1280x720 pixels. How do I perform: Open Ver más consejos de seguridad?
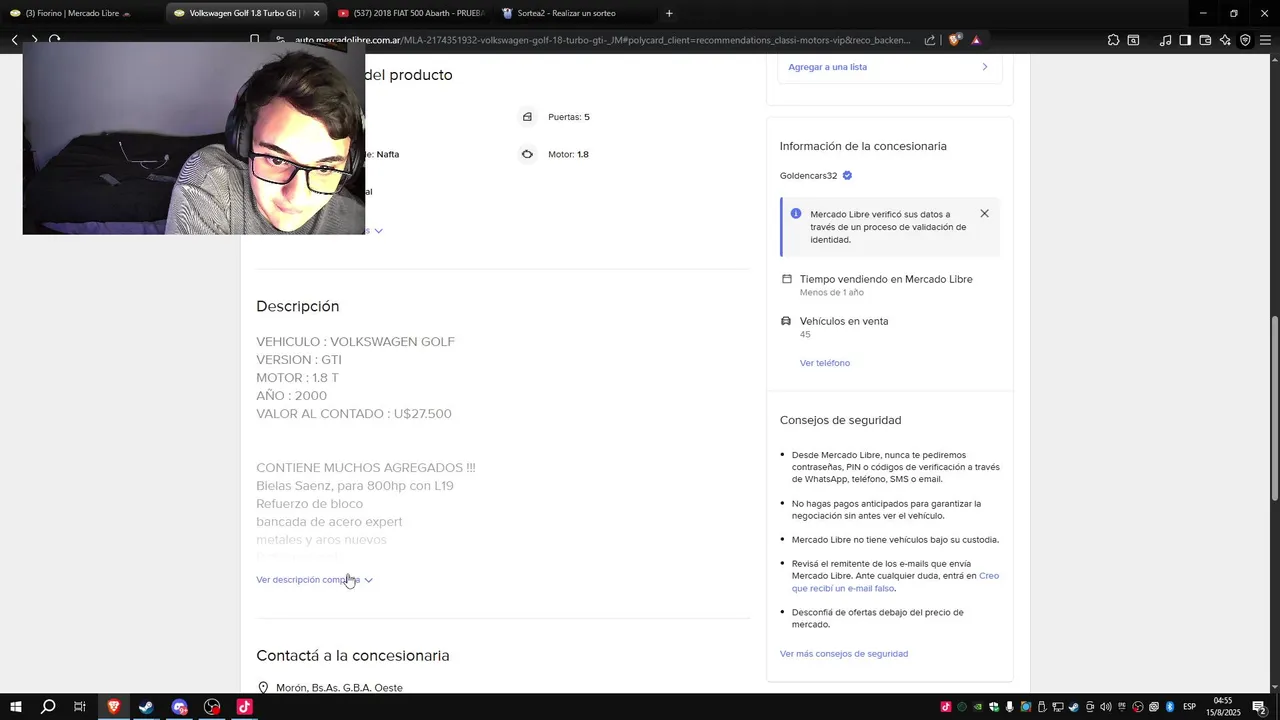tap(844, 654)
